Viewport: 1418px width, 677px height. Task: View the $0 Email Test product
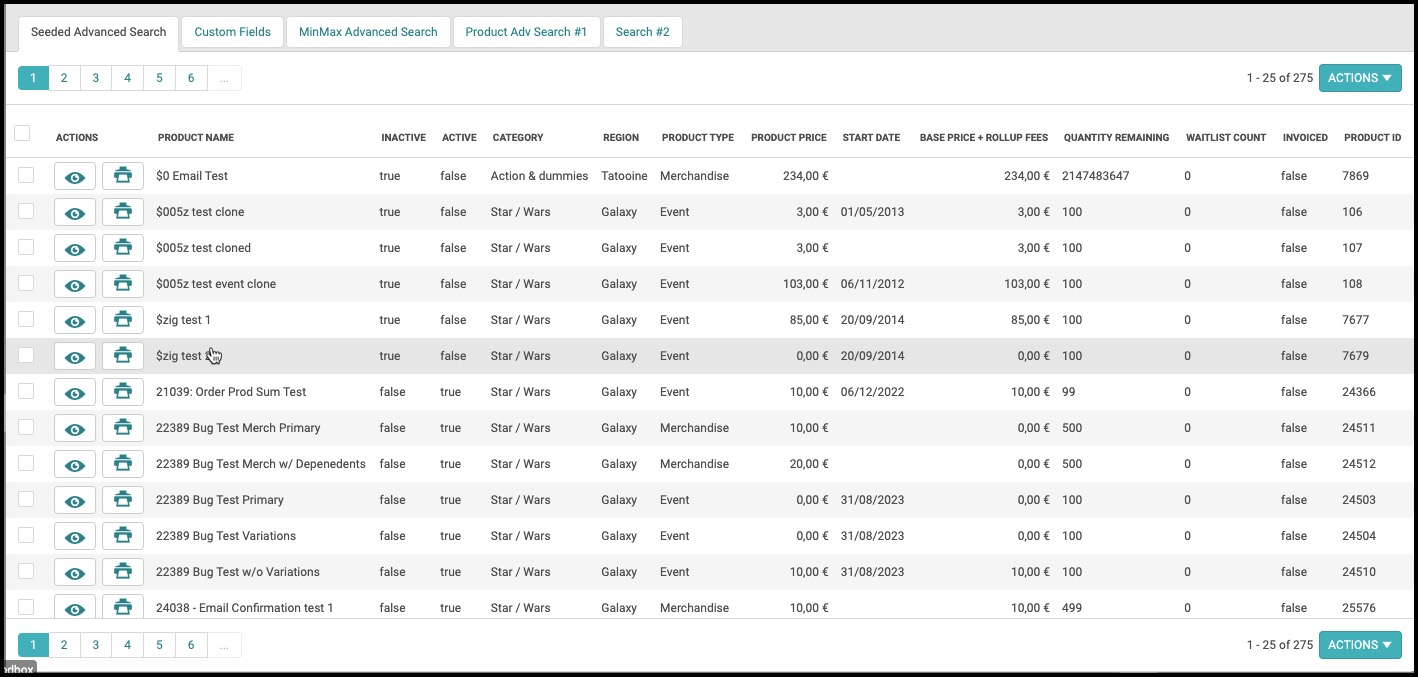click(x=75, y=177)
